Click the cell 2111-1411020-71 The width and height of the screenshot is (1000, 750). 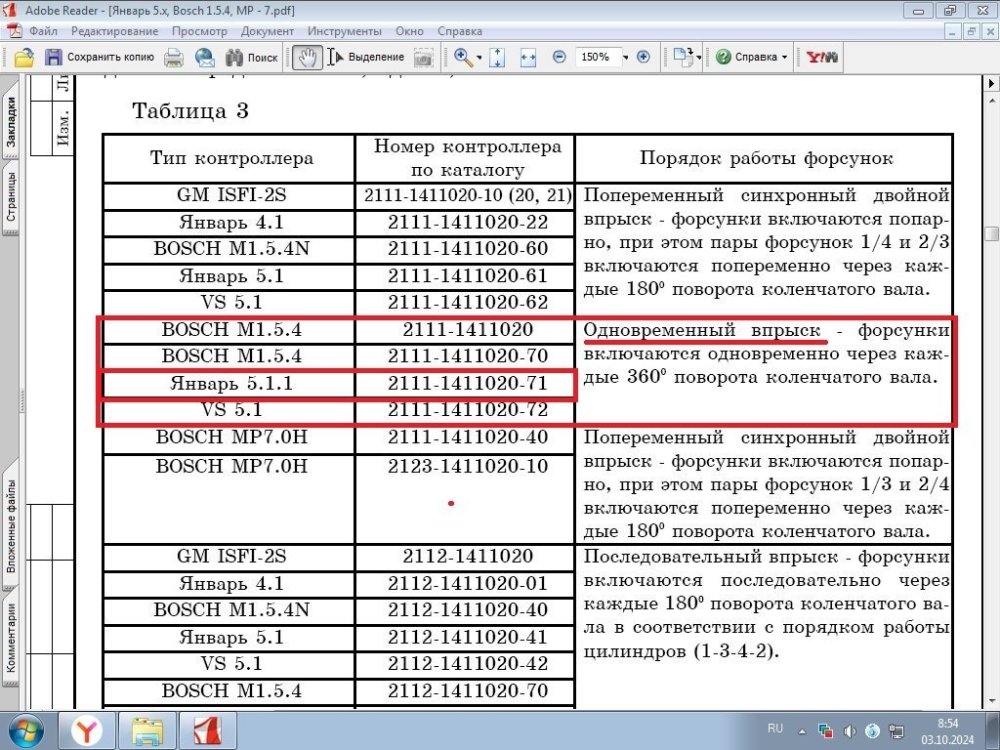467,383
